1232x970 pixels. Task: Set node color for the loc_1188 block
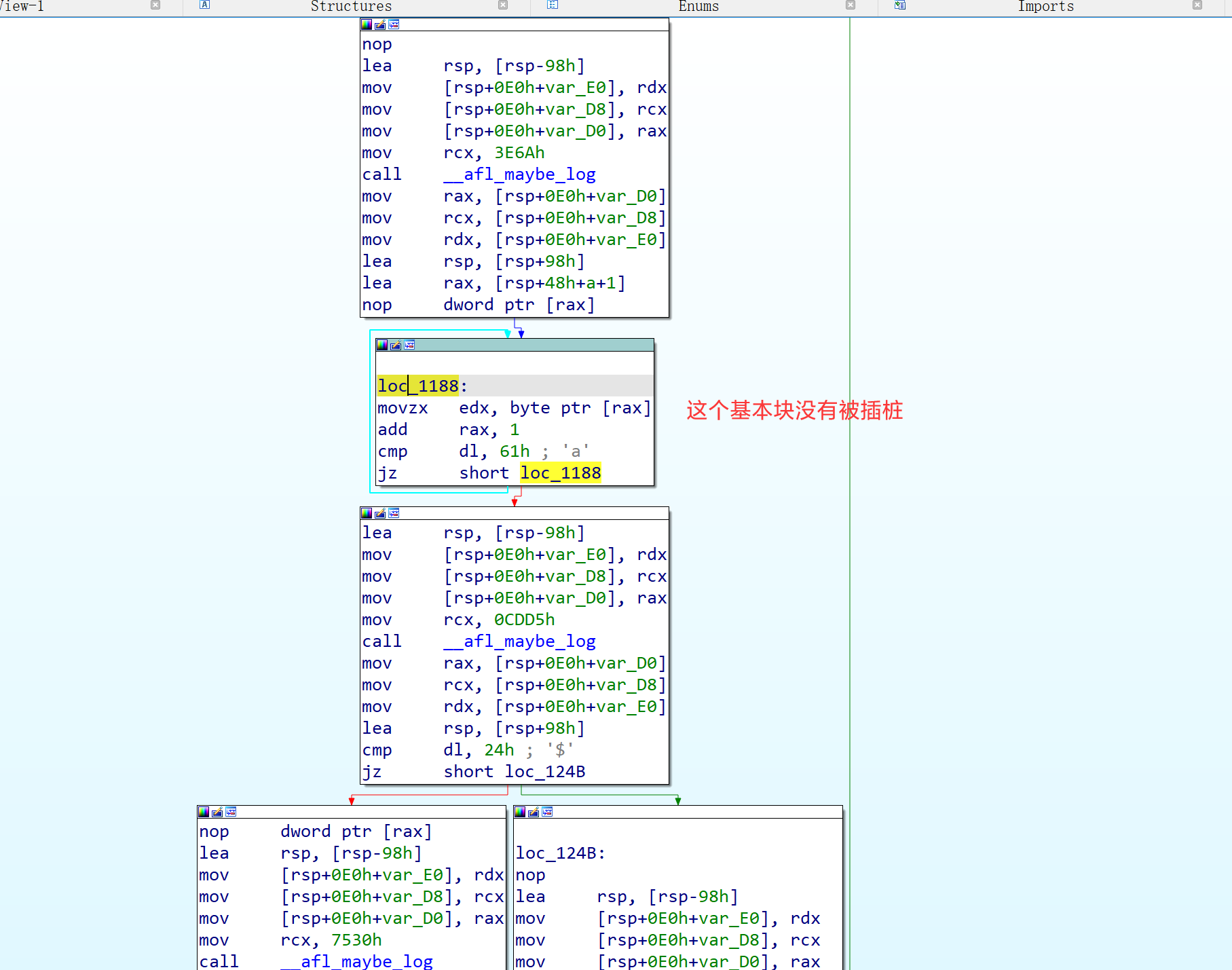pos(382,345)
